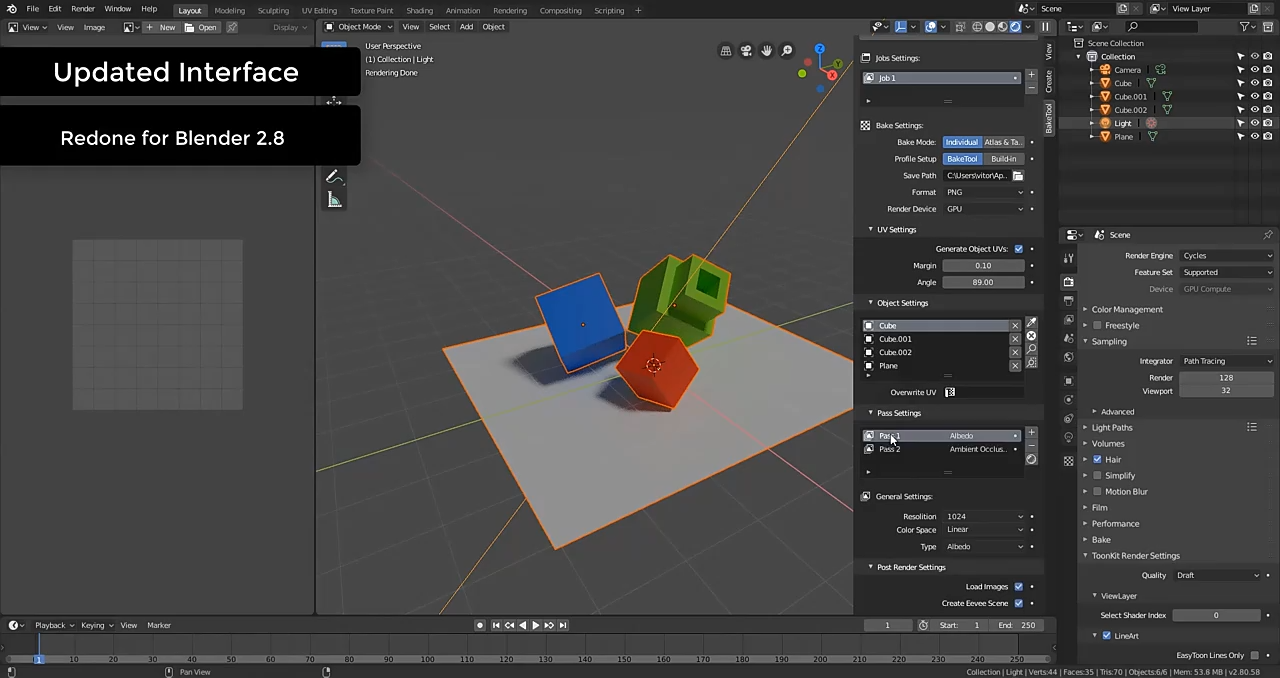
Task: Click the Individual bake mode button
Action: (961, 142)
